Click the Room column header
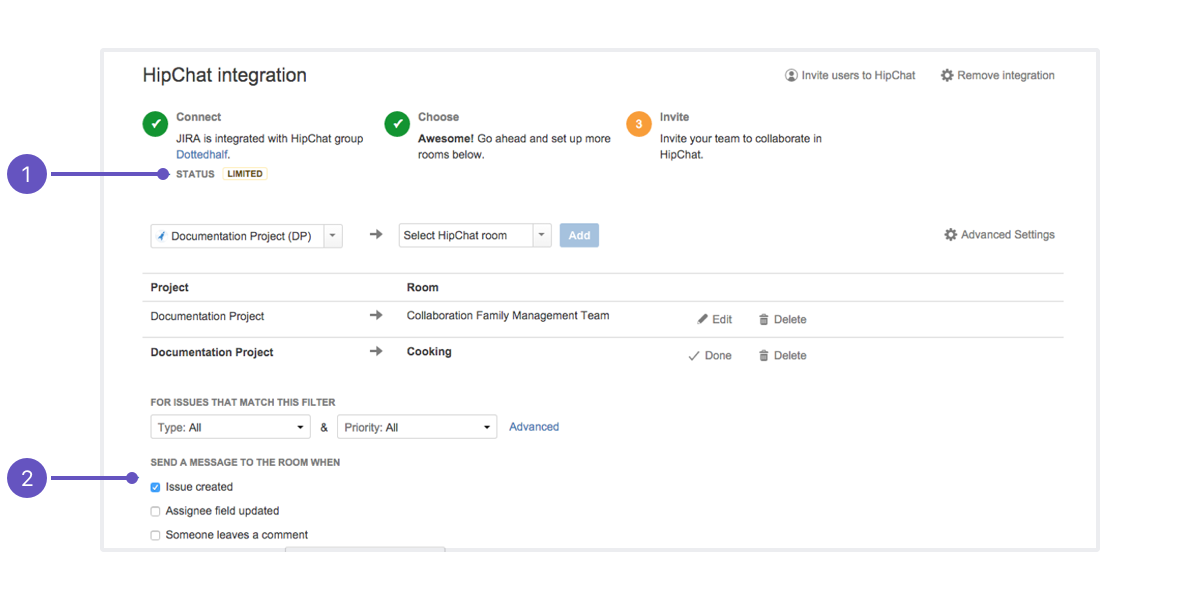1200x600 pixels. 423,287
